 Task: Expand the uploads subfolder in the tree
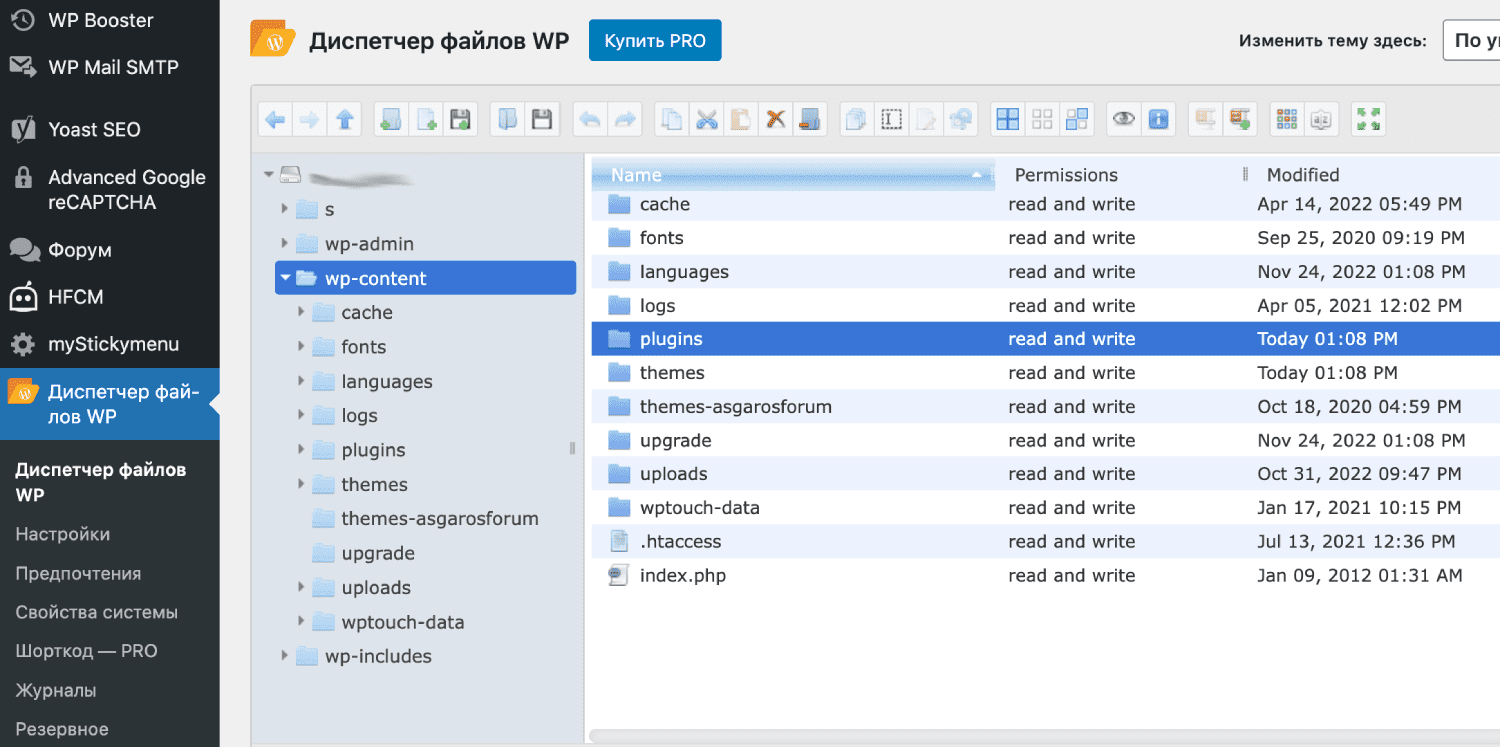coord(301,587)
